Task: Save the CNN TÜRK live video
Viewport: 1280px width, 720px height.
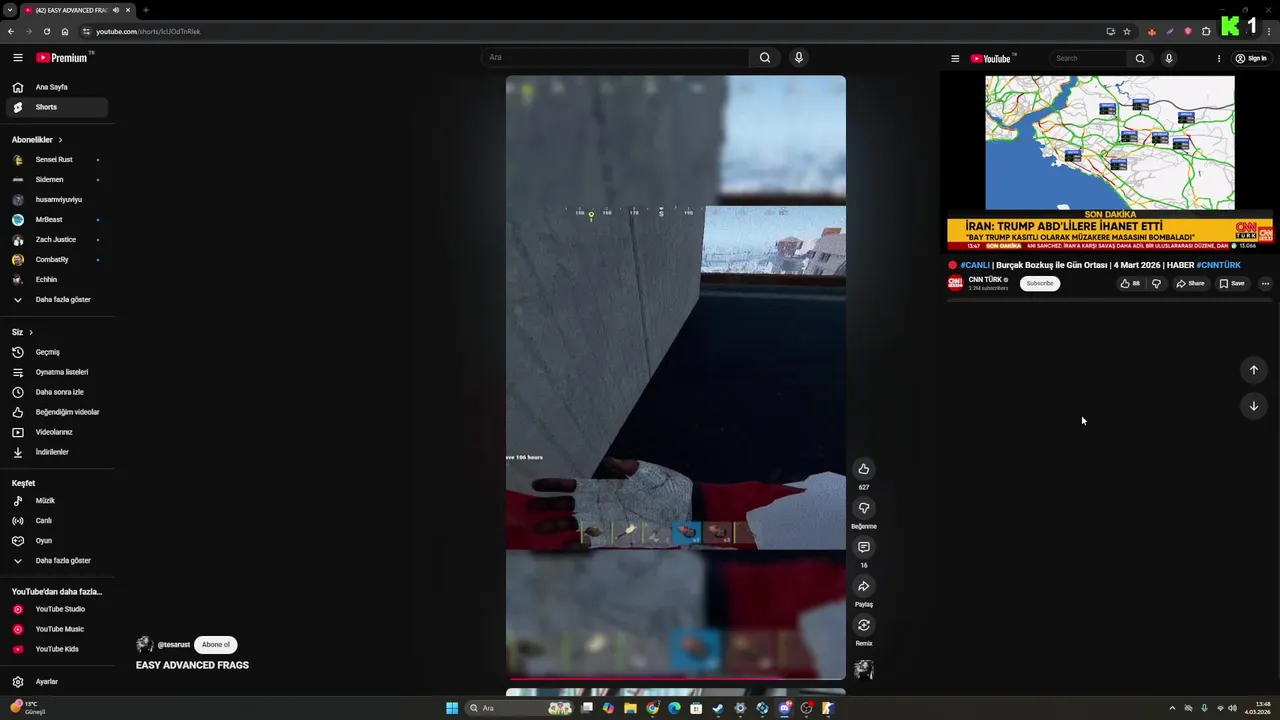Action: pos(1232,283)
